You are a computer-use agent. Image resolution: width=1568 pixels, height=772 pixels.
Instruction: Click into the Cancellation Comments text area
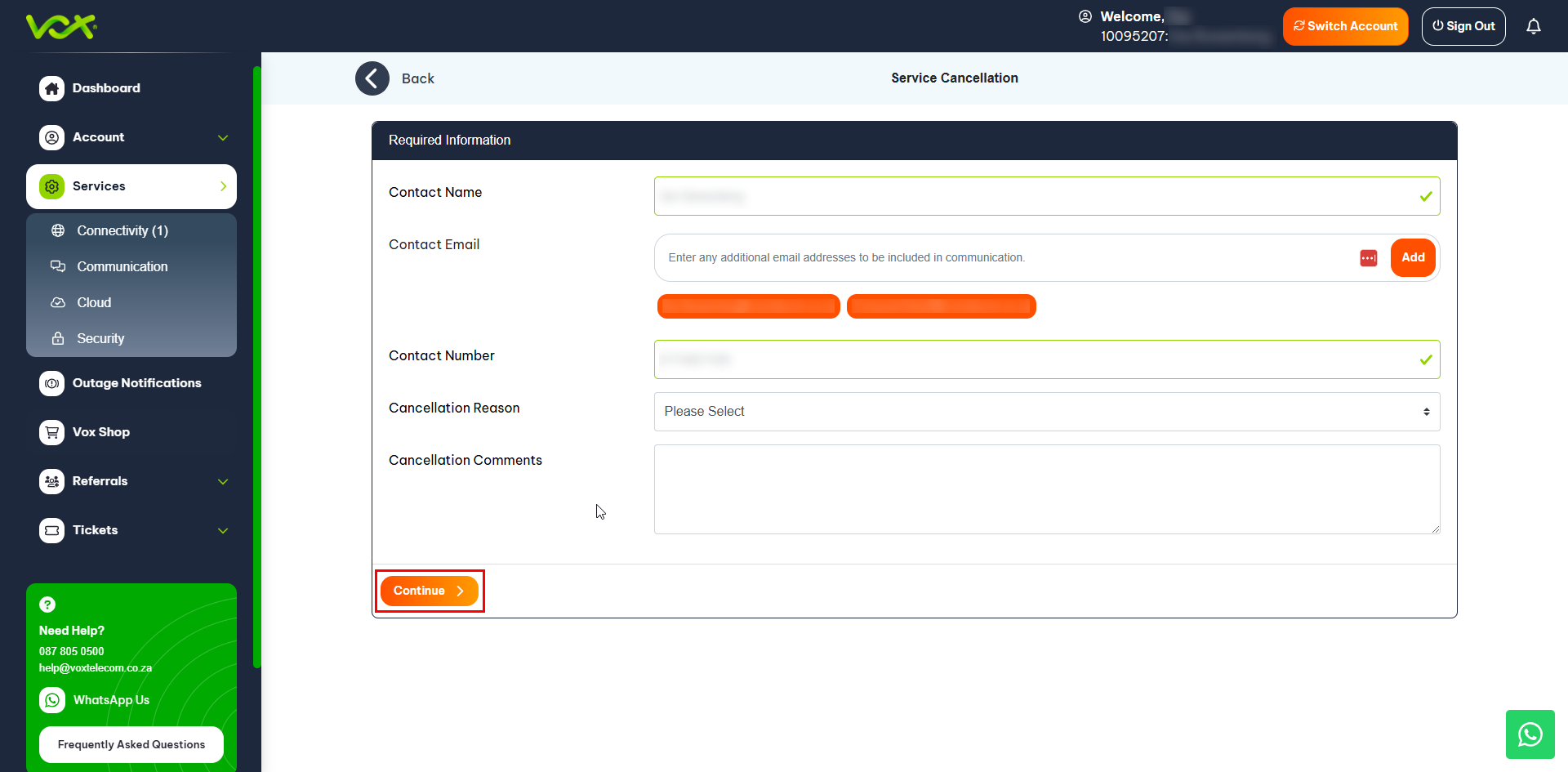point(1046,489)
